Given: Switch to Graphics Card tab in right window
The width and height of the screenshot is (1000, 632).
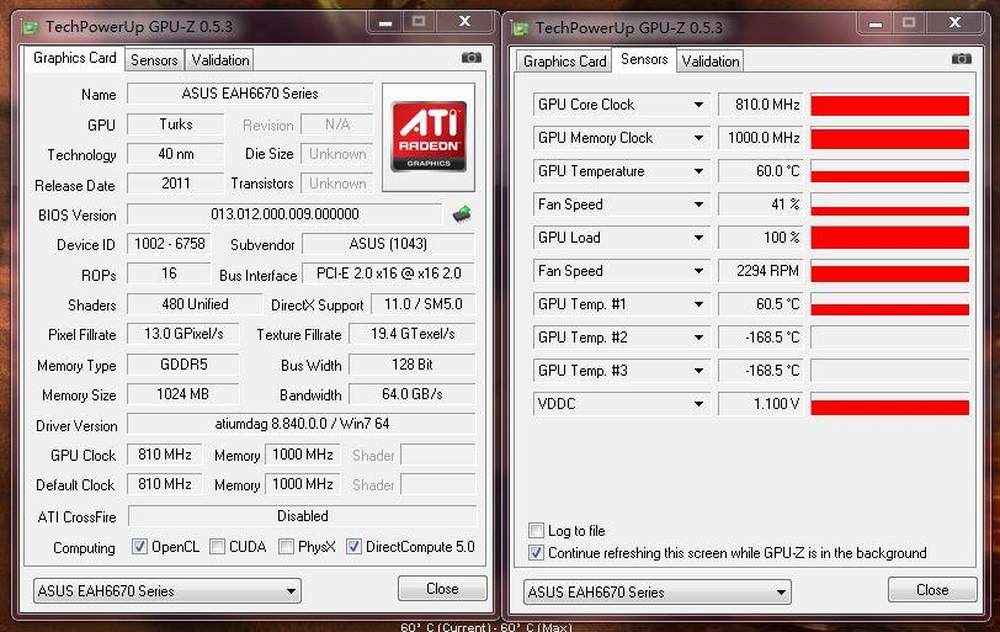Looking at the screenshot, I should 564,61.
